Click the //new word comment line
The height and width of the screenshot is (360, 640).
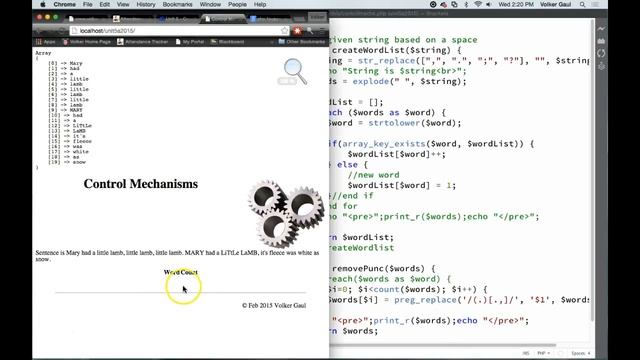click(x=373, y=175)
